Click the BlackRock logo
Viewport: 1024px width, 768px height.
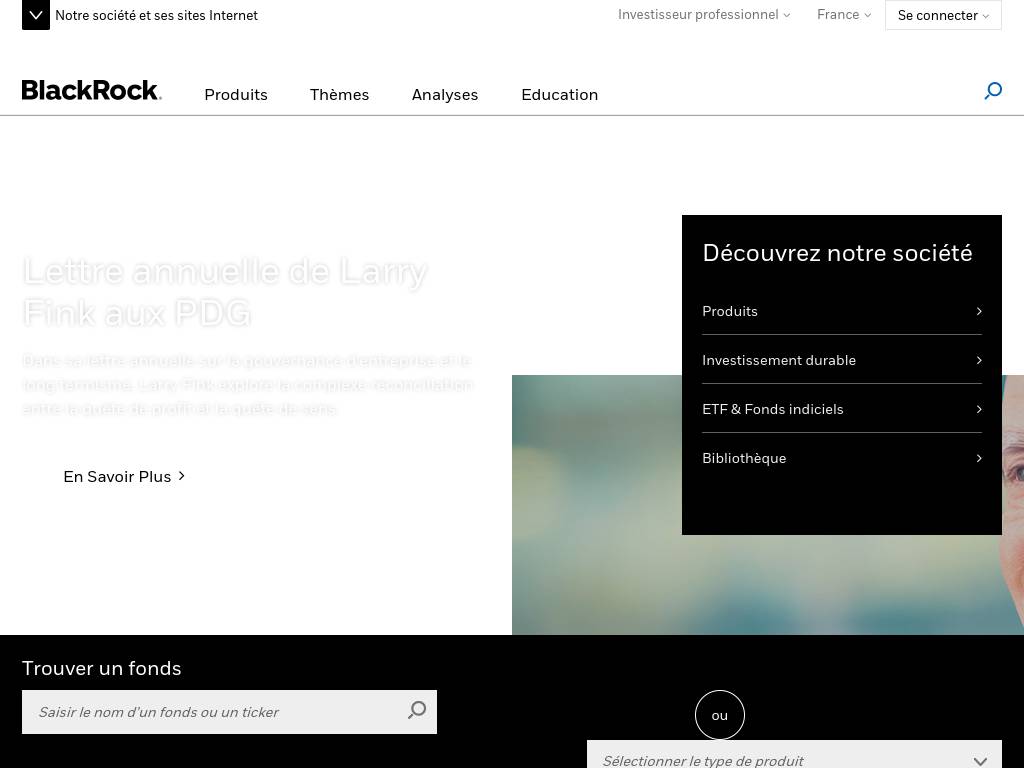[x=91, y=91]
